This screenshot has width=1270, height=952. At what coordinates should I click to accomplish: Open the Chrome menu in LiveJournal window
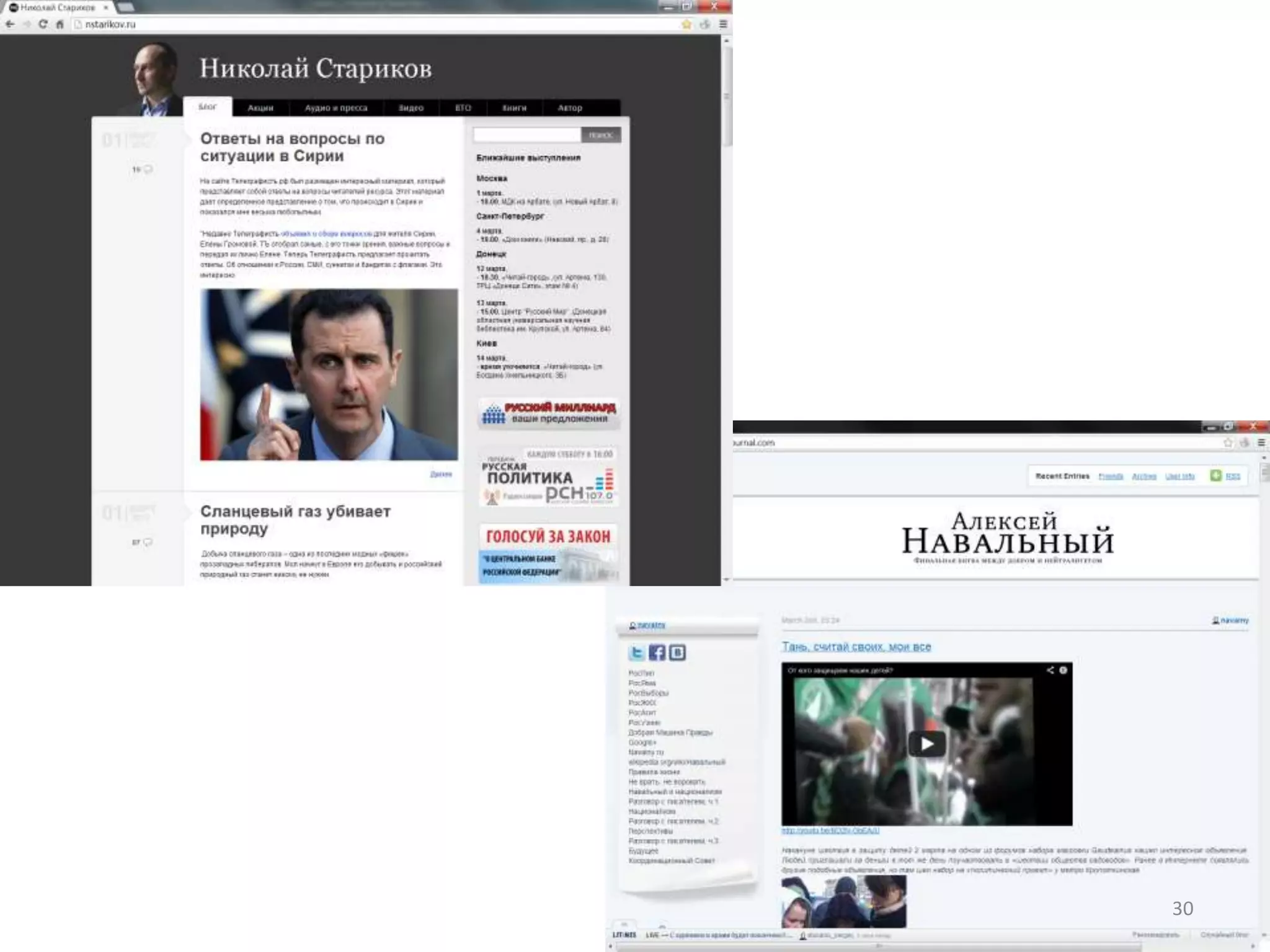tap(1261, 443)
